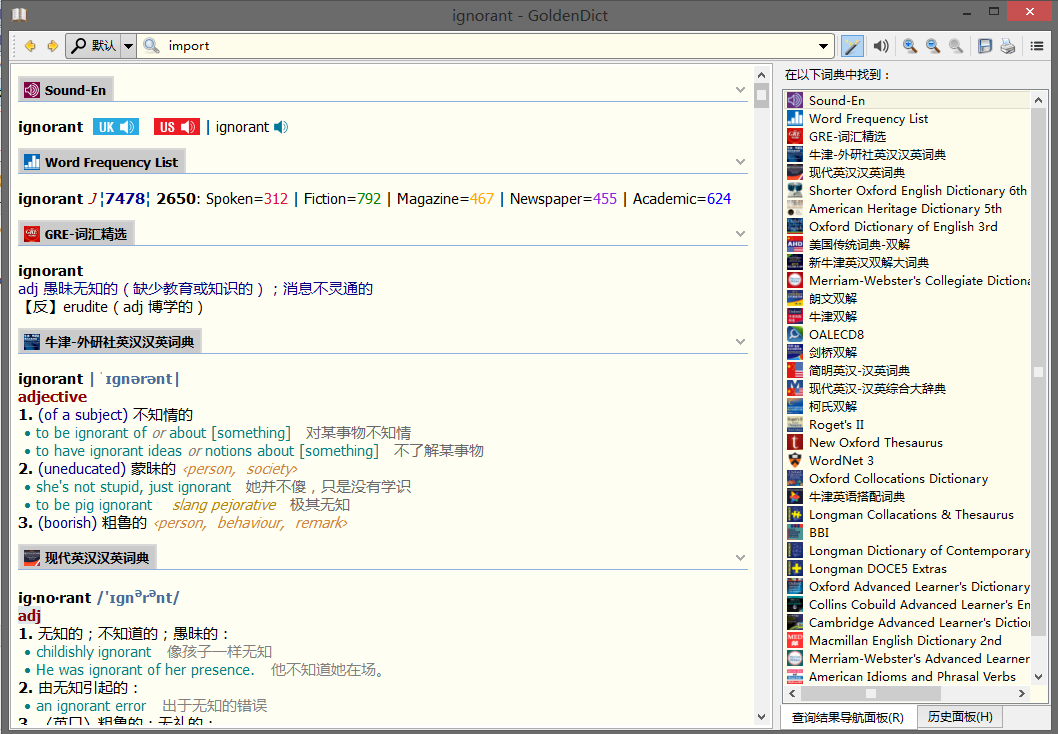Screen dimensions: 1058x734
Task: Click dictionary list horizontal scroll left arrow
Action: [793, 694]
